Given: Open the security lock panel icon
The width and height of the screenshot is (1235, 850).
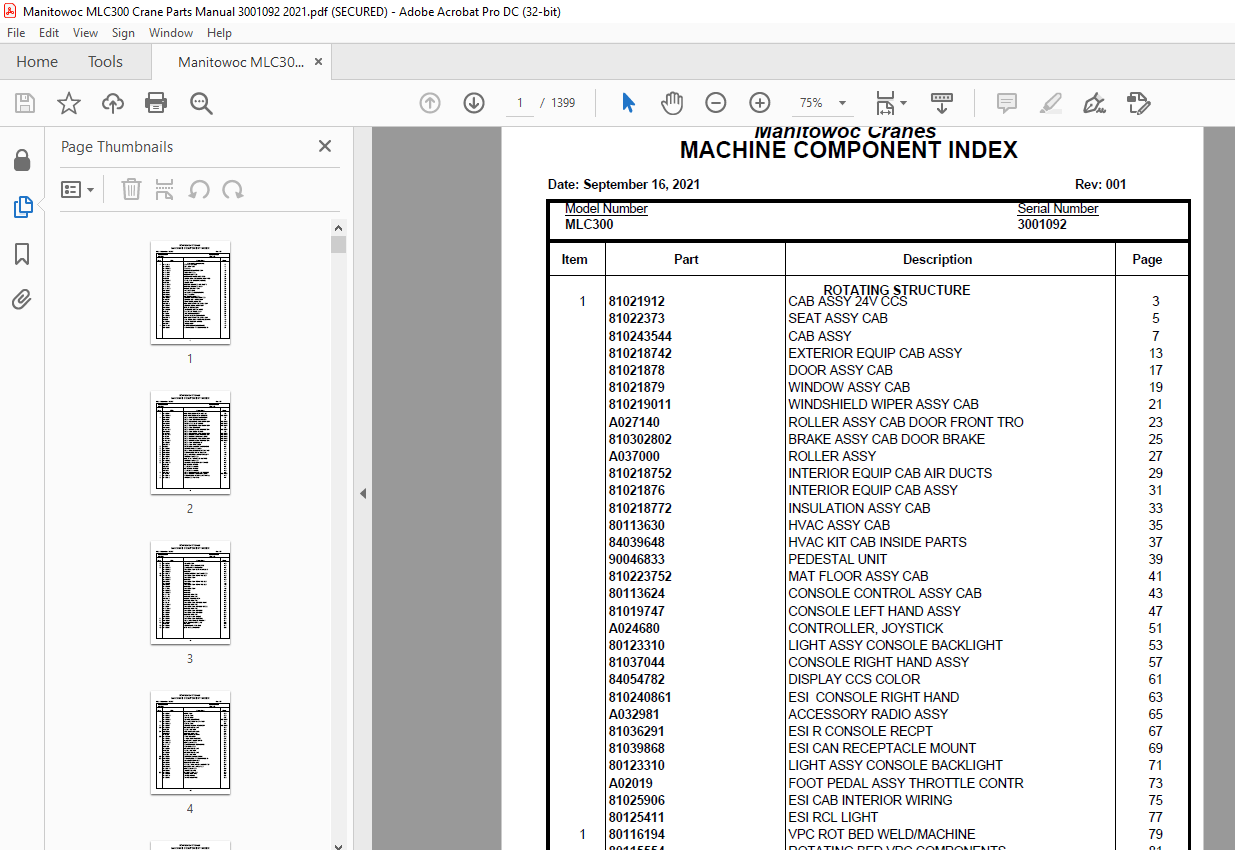Looking at the screenshot, I should point(22,161).
